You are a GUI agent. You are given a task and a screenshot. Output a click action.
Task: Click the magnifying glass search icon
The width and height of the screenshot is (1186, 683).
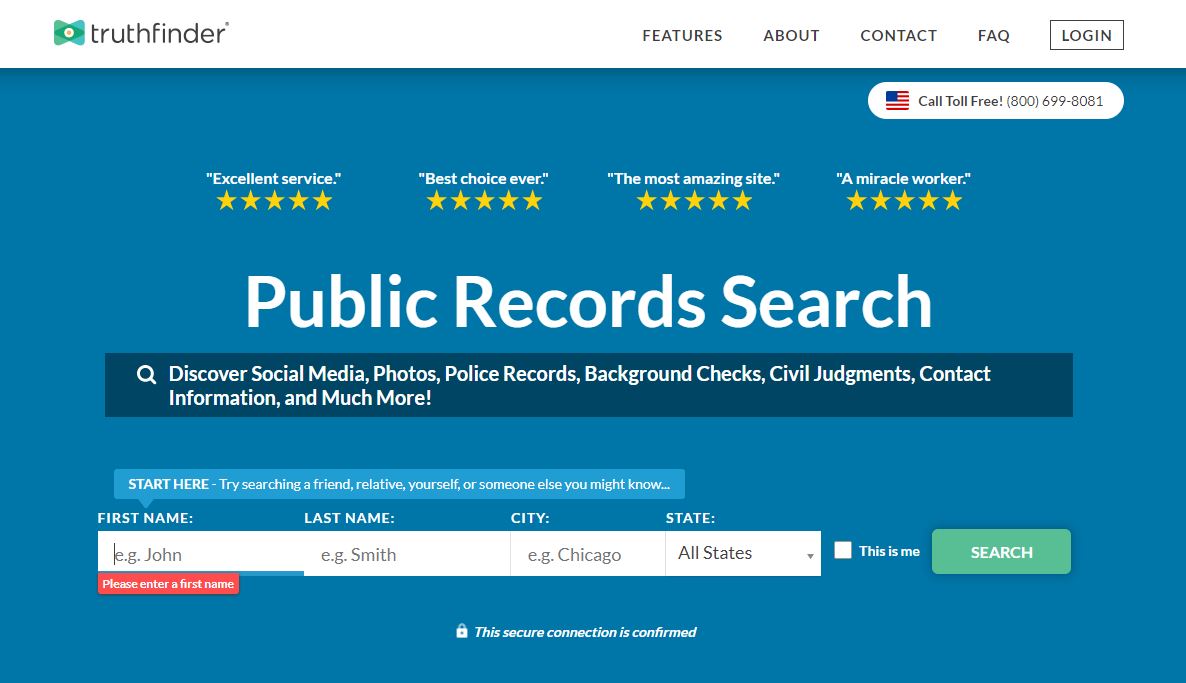tap(146, 374)
